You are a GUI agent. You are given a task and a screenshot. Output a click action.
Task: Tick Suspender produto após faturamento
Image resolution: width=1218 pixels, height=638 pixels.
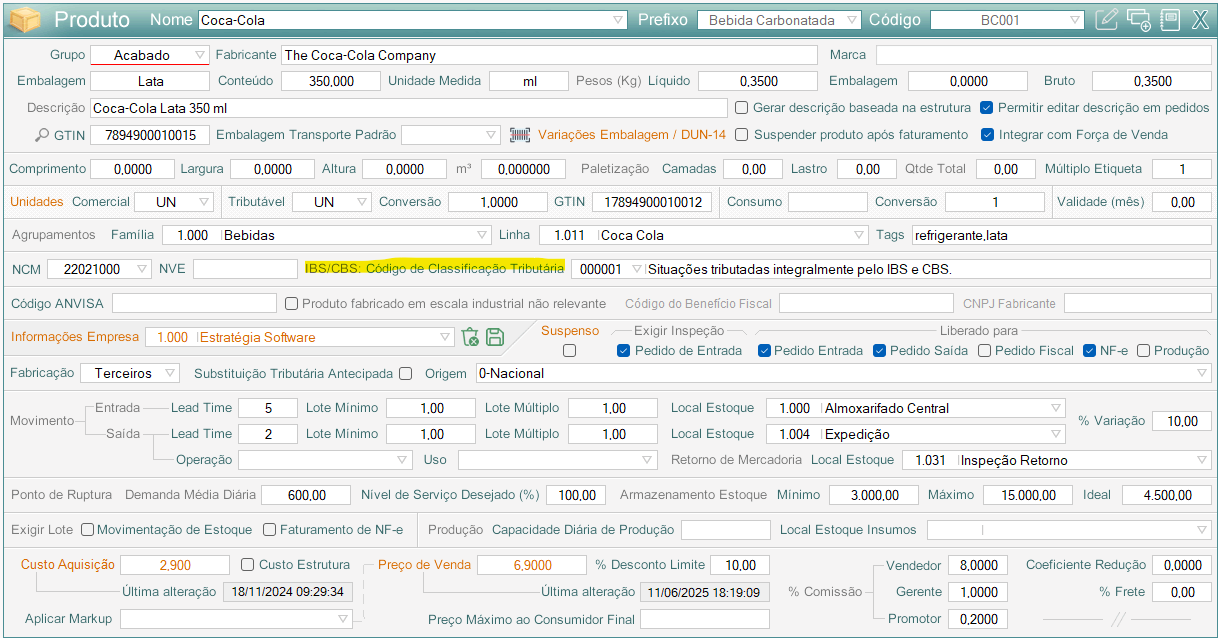[x=742, y=134]
